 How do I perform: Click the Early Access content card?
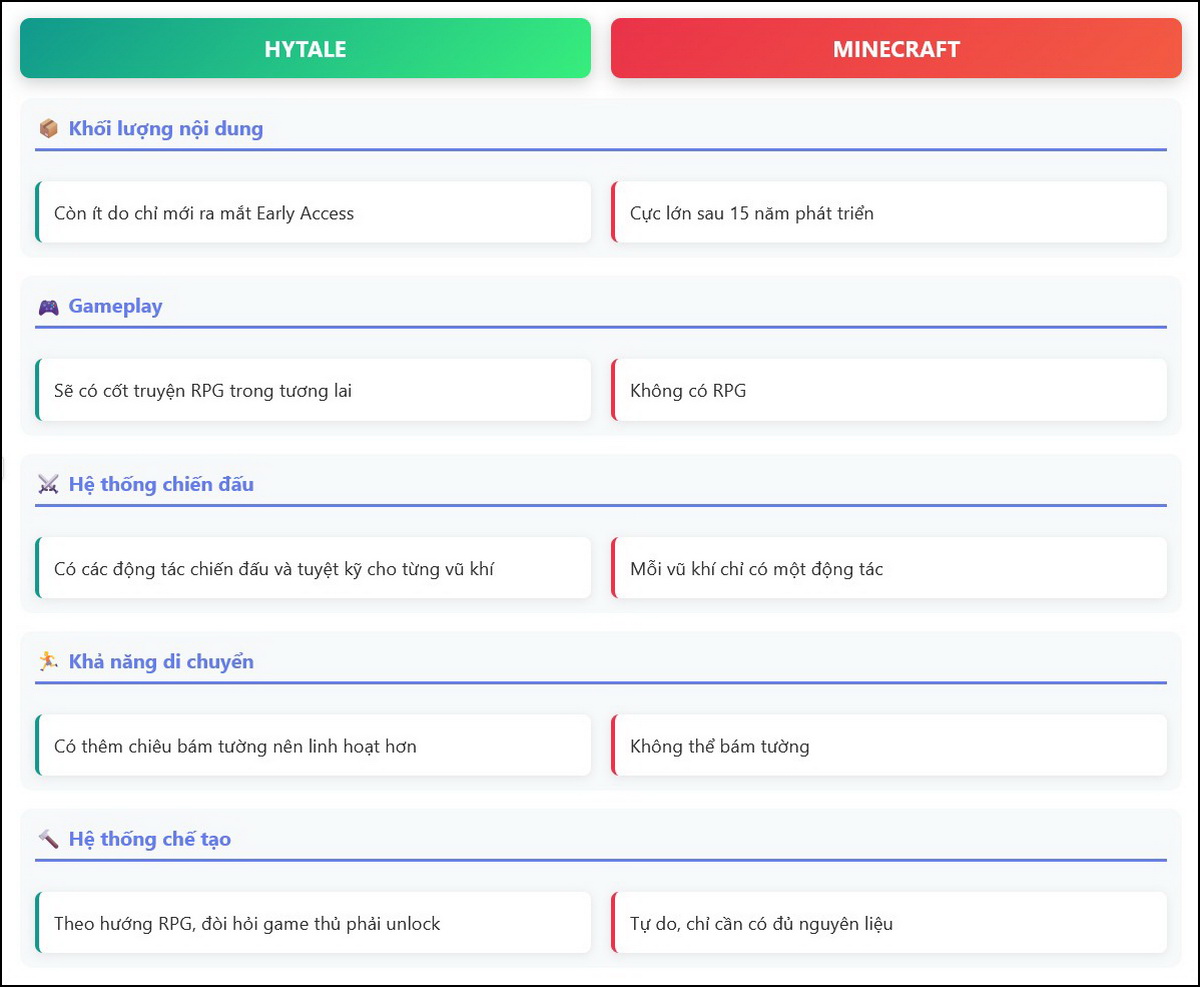click(x=313, y=213)
